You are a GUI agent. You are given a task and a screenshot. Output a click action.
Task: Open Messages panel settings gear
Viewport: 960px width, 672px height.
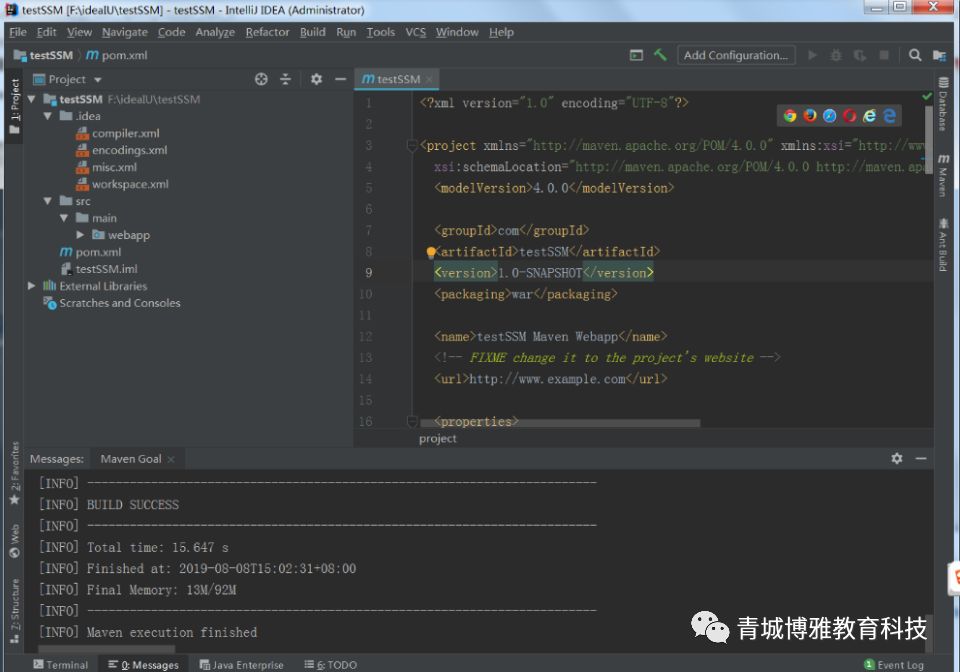(x=897, y=458)
